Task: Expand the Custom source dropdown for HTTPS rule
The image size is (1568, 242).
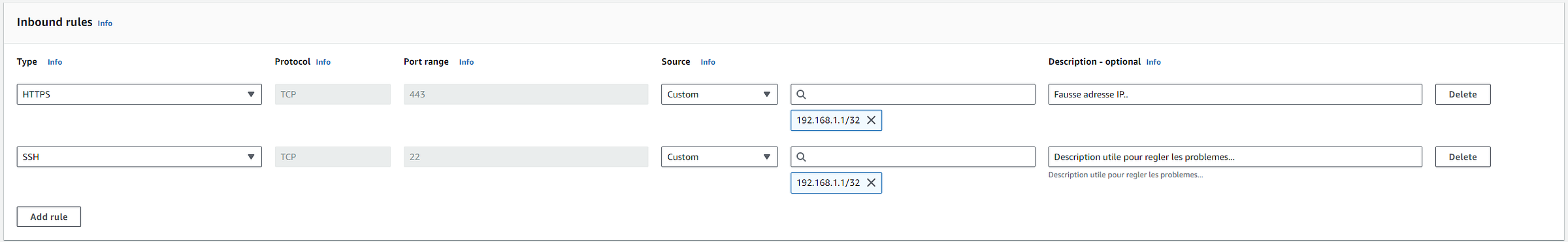Action: coord(719,94)
